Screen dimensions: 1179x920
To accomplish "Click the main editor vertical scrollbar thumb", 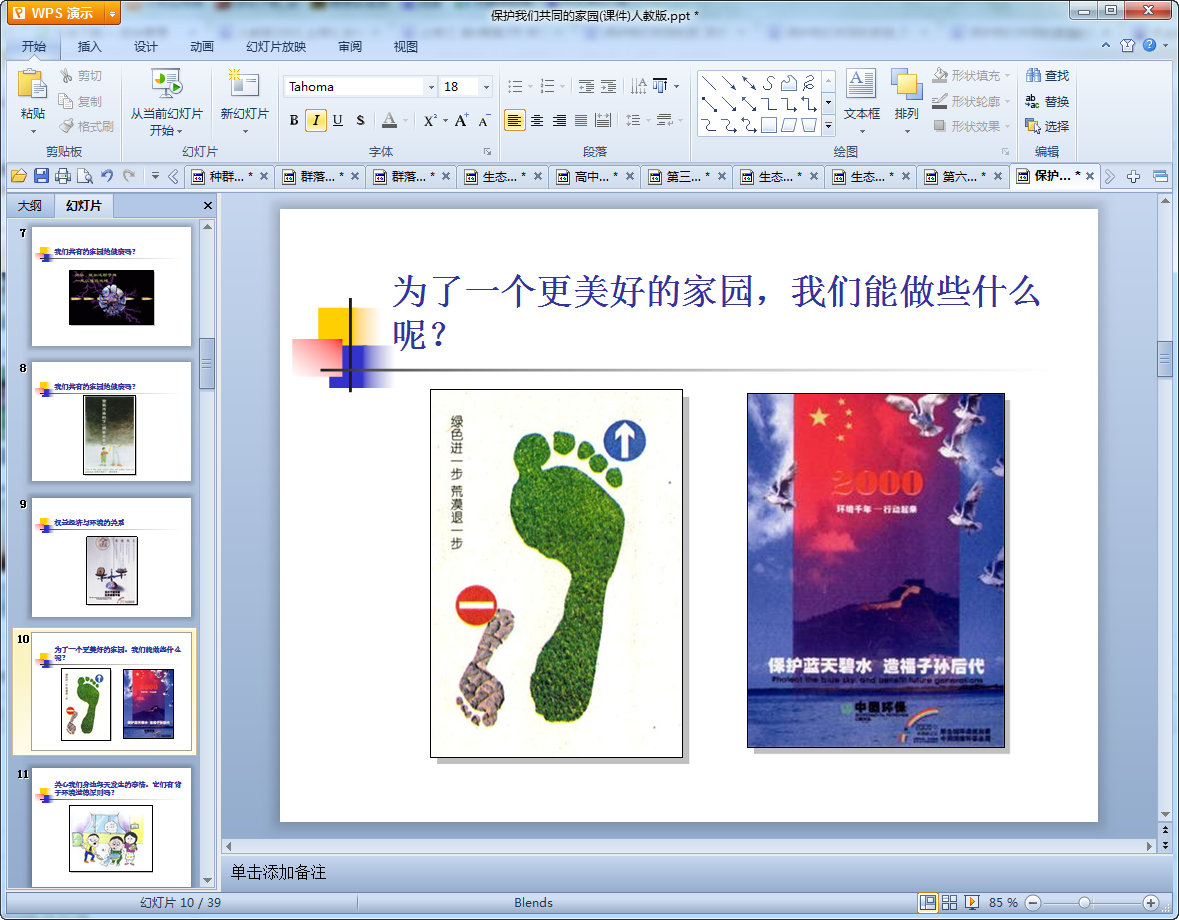I will pyautogui.click(x=1165, y=359).
